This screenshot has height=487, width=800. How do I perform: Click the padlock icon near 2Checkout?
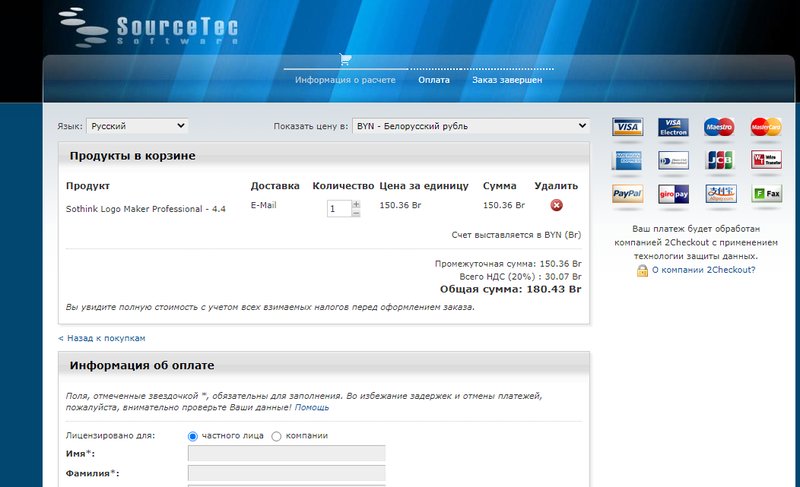tap(642, 270)
